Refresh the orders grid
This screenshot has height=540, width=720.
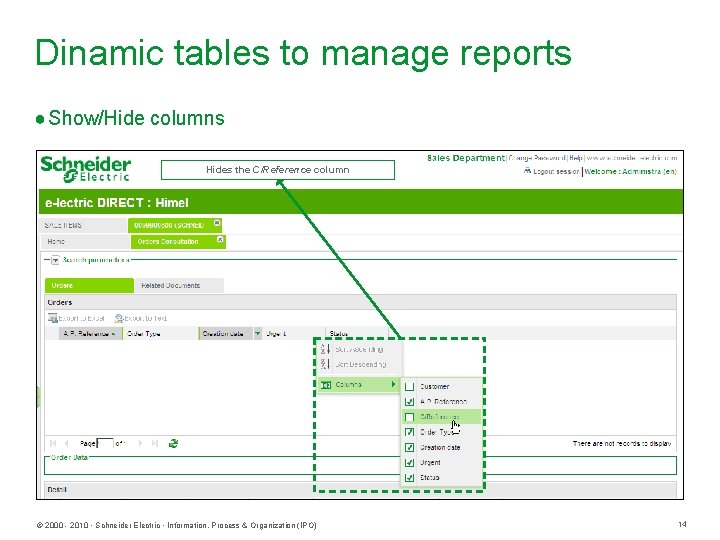pos(173,444)
